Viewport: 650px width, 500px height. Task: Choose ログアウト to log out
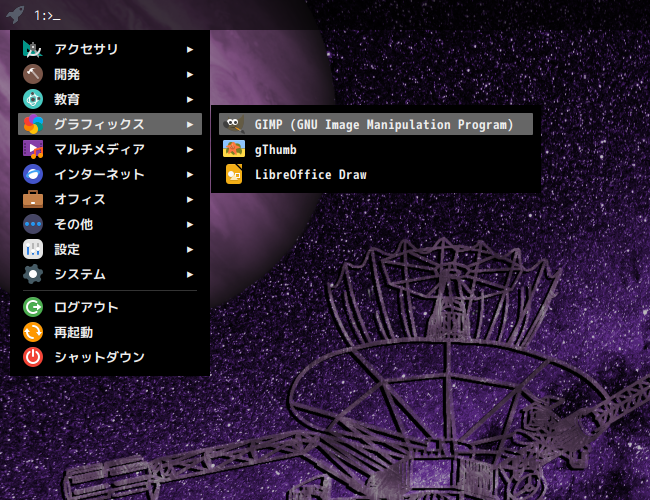coord(110,307)
